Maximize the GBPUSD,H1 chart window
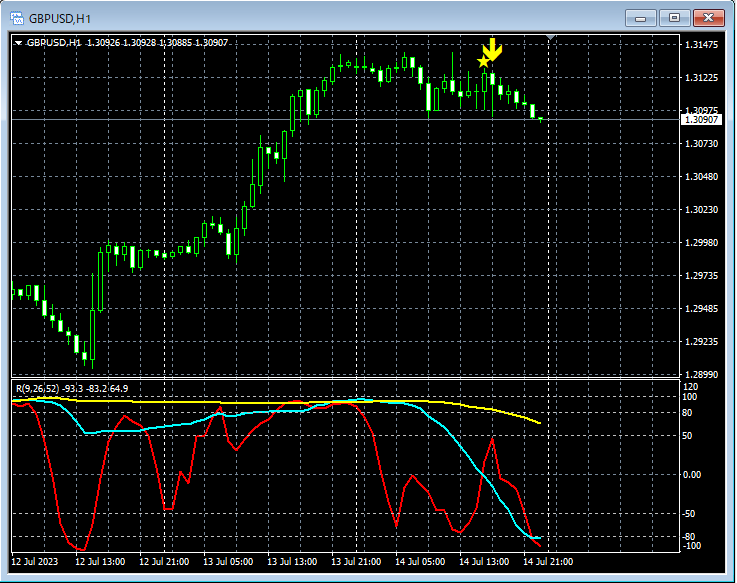Viewport: 737px width, 583px height. [674, 18]
